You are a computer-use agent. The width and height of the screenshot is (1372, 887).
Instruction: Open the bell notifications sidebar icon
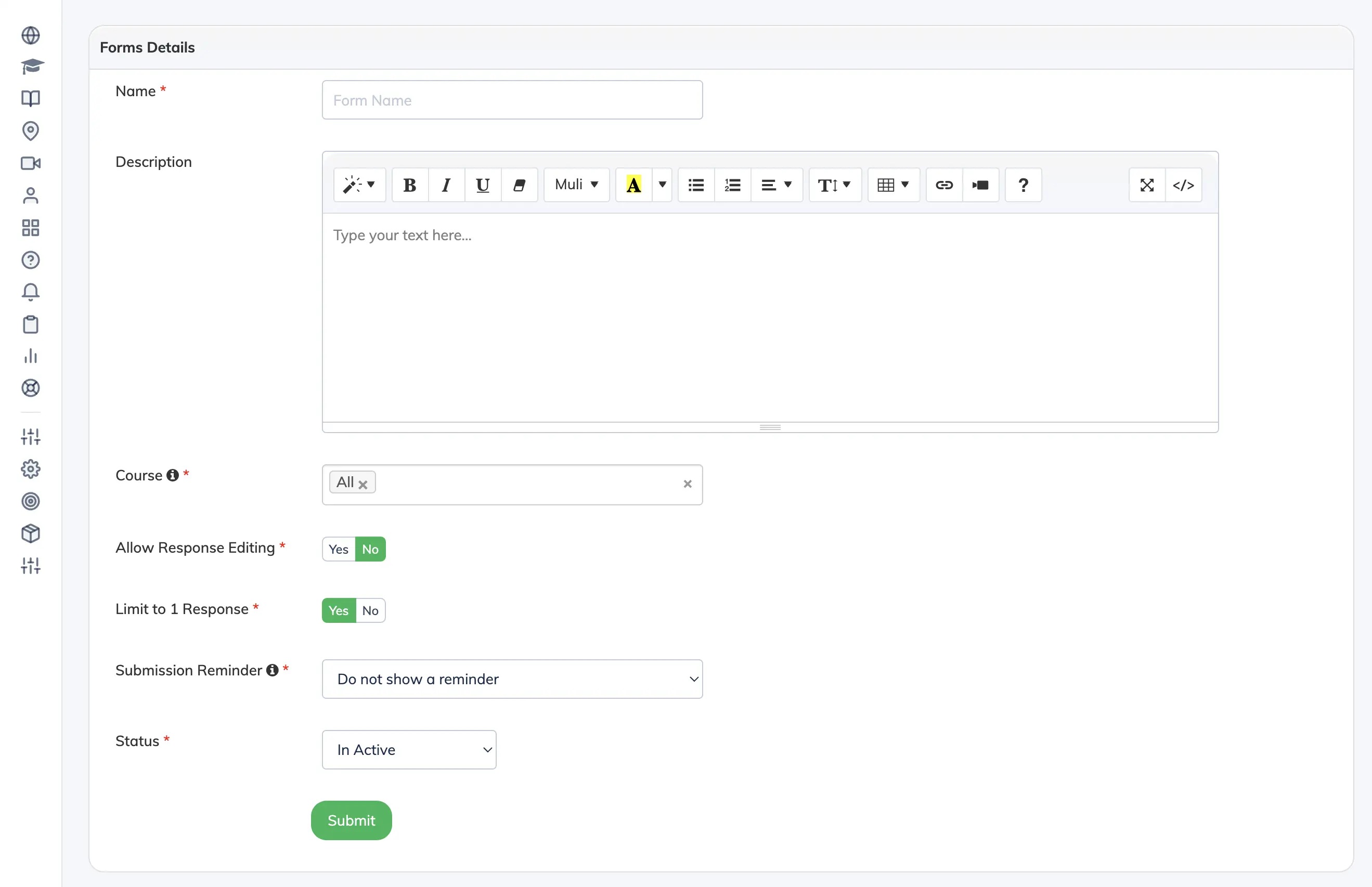[x=31, y=292]
